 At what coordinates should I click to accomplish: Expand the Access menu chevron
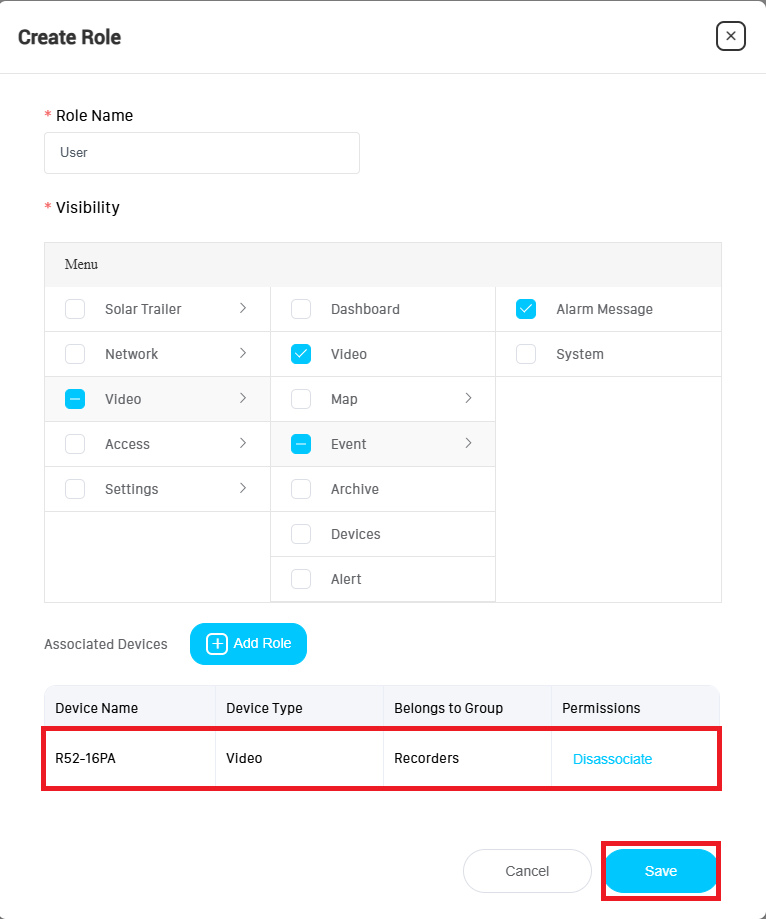click(243, 444)
